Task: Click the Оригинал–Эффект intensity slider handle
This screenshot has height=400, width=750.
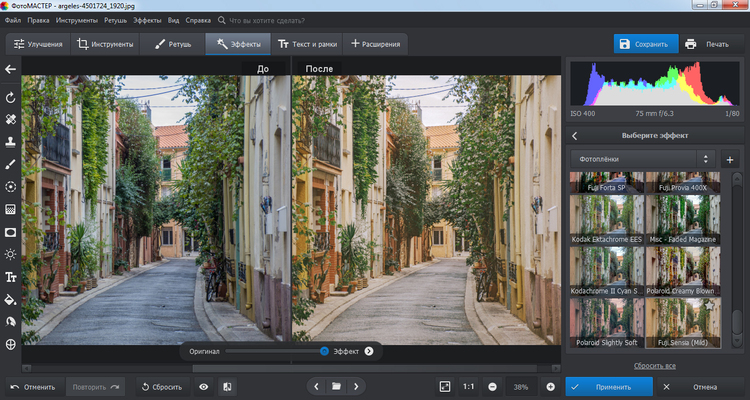Action: [x=324, y=351]
